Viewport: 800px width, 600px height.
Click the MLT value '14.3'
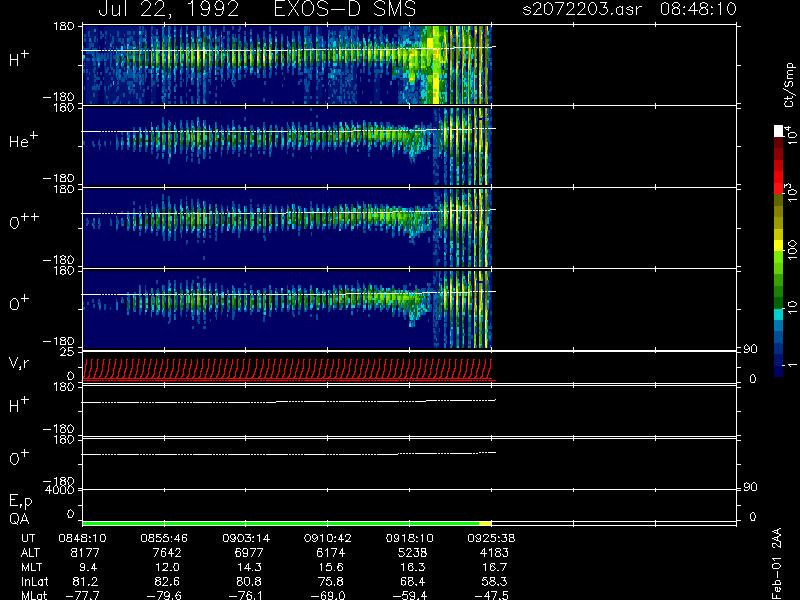pos(249,567)
